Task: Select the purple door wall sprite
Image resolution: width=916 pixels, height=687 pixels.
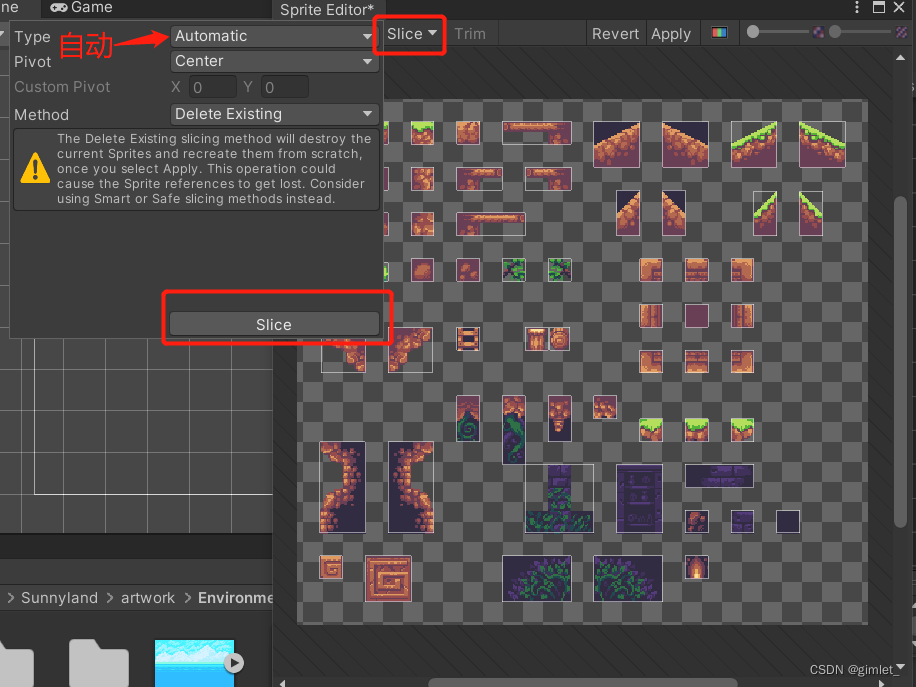Action: [639, 498]
